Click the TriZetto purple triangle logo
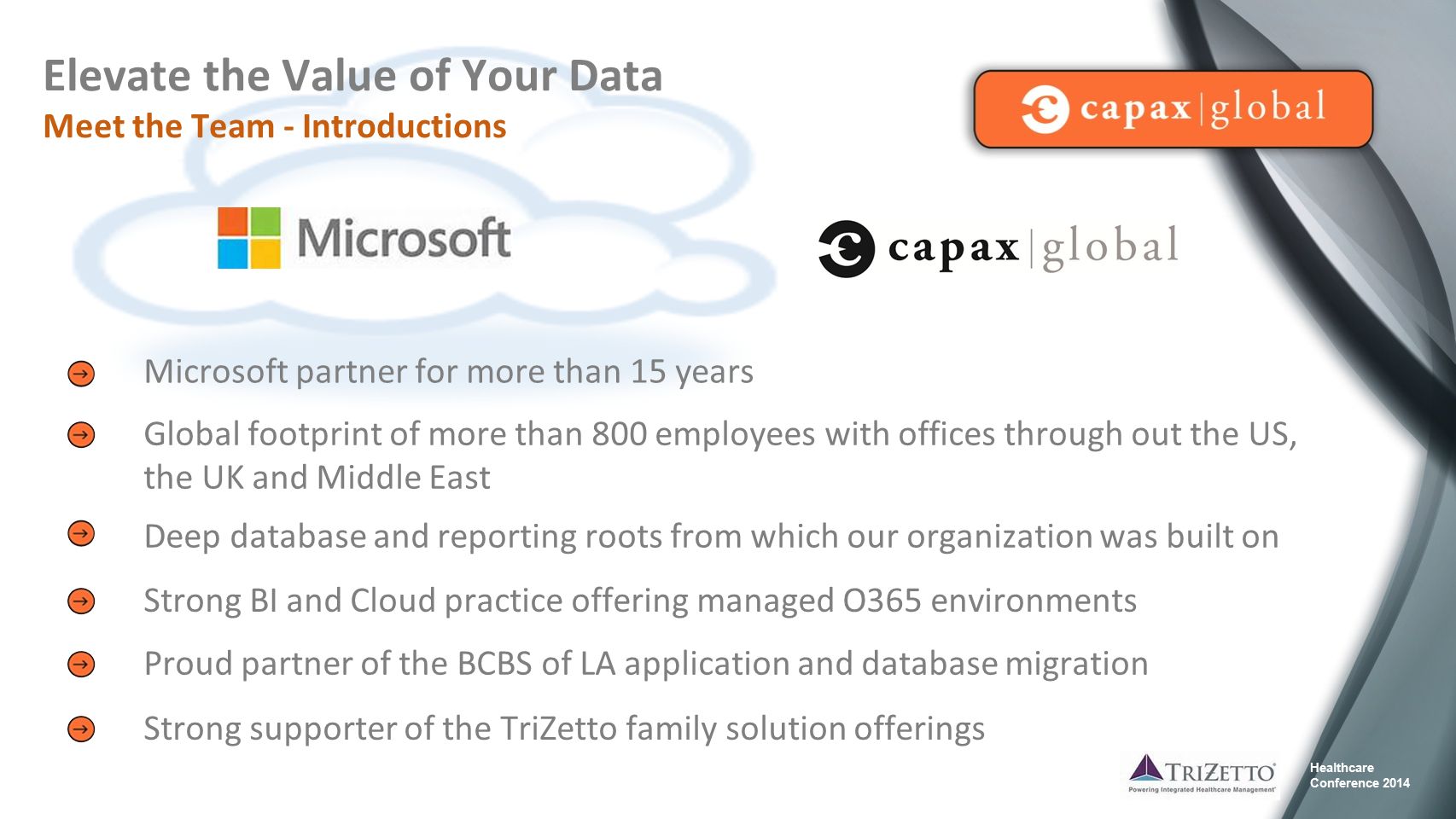Image resolution: width=1456 pixels, height=819 pixels. pos(1146,768)
